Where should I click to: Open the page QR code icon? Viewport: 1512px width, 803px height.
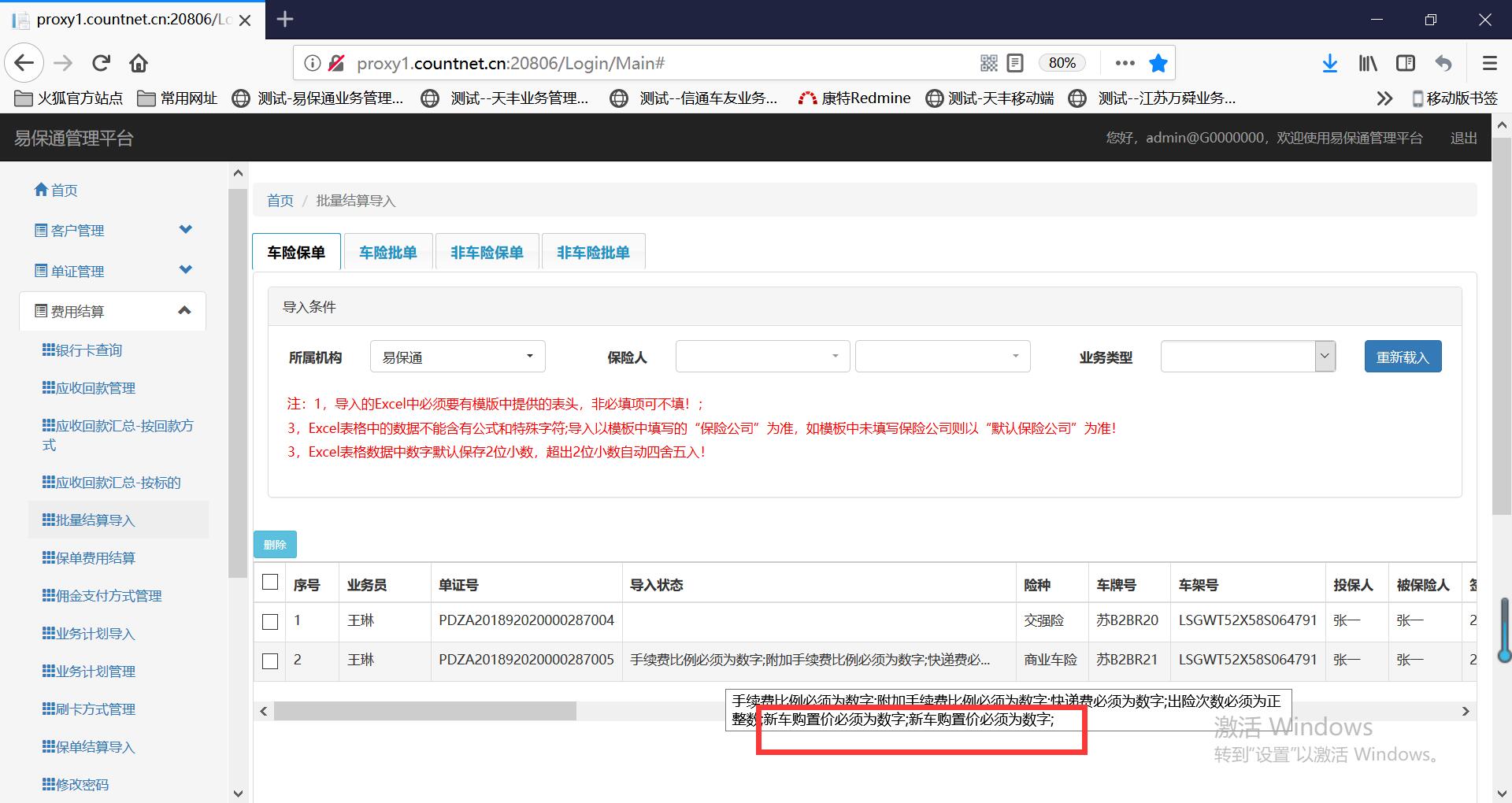[x=989, y=63]
